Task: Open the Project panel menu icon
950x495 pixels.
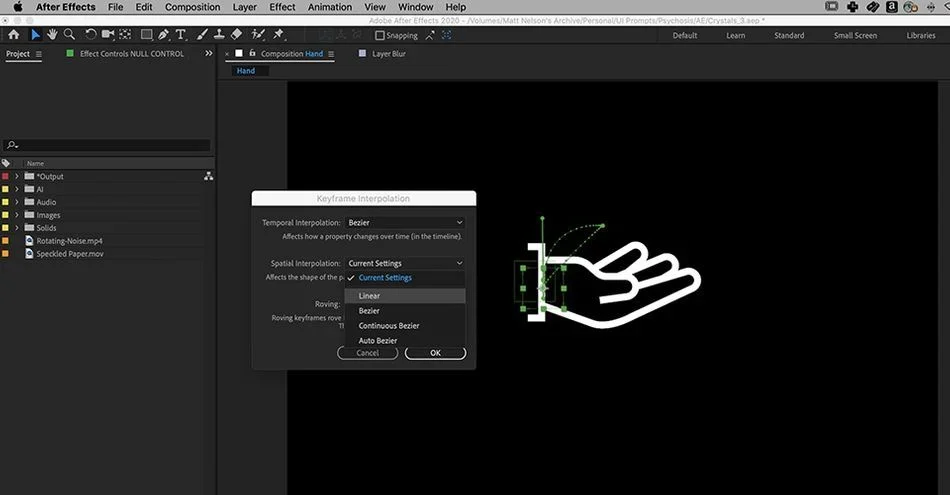Action: (x=39, y=54)
